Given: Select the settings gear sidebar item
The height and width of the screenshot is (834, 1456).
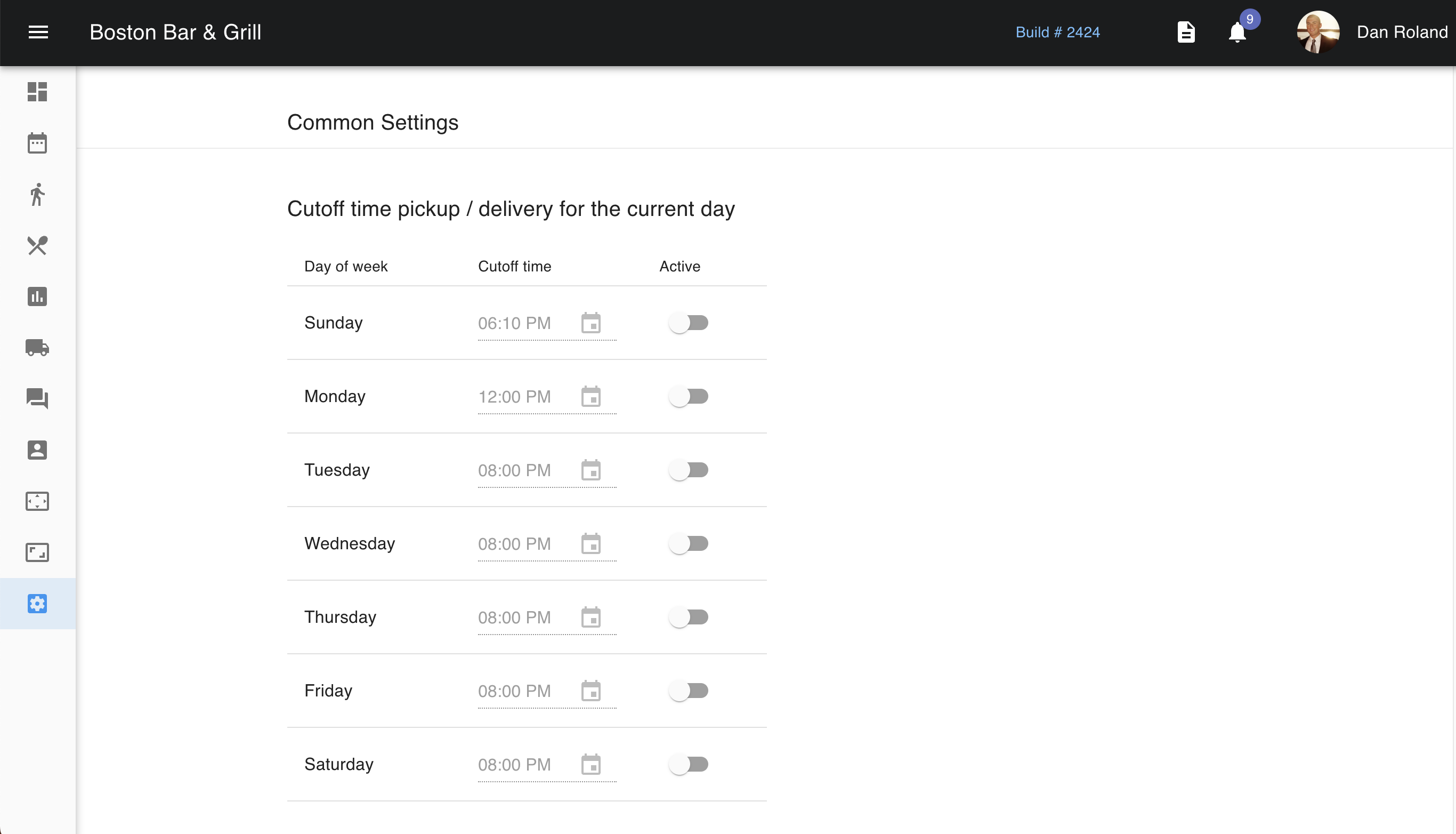Looking at the screenshot, I should (x=37, y=603).
